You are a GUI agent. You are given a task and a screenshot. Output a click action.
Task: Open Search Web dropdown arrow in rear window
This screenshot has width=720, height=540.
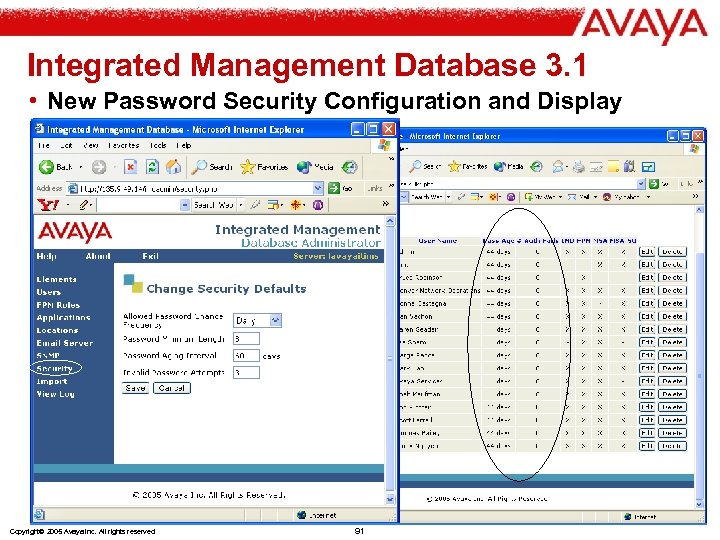click(x=448, y=197)
